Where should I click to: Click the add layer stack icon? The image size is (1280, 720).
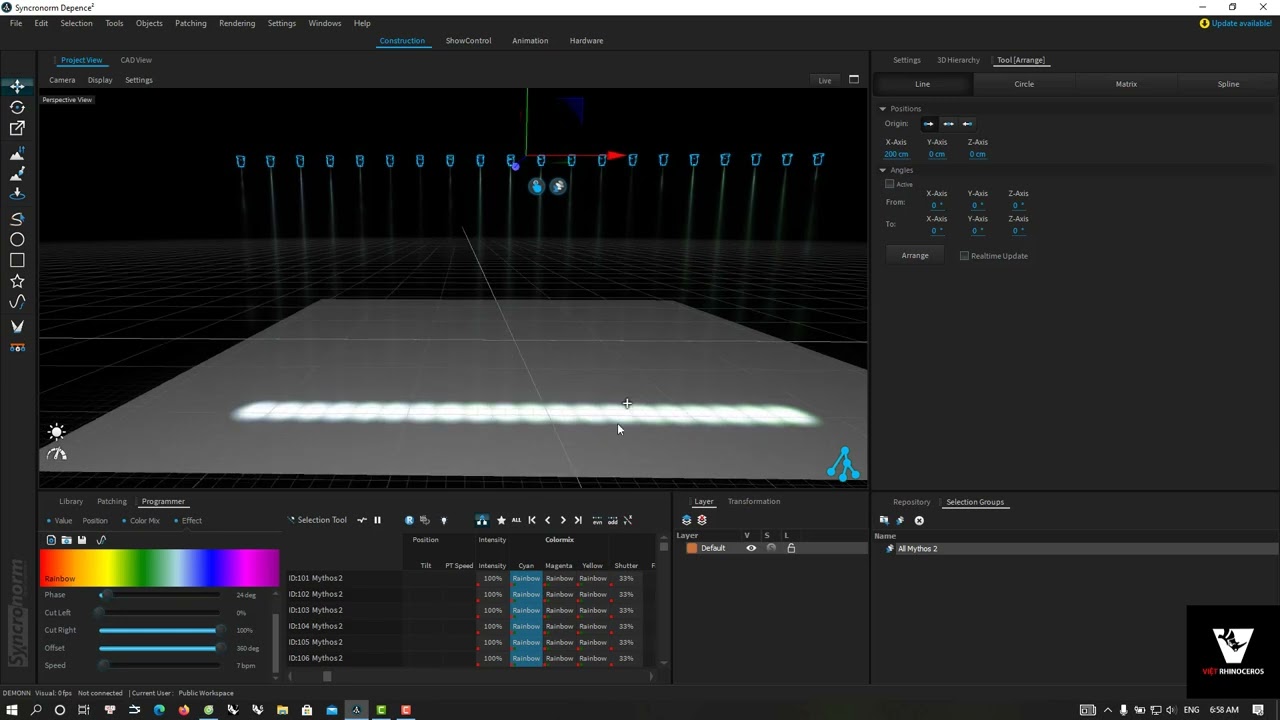686,520
